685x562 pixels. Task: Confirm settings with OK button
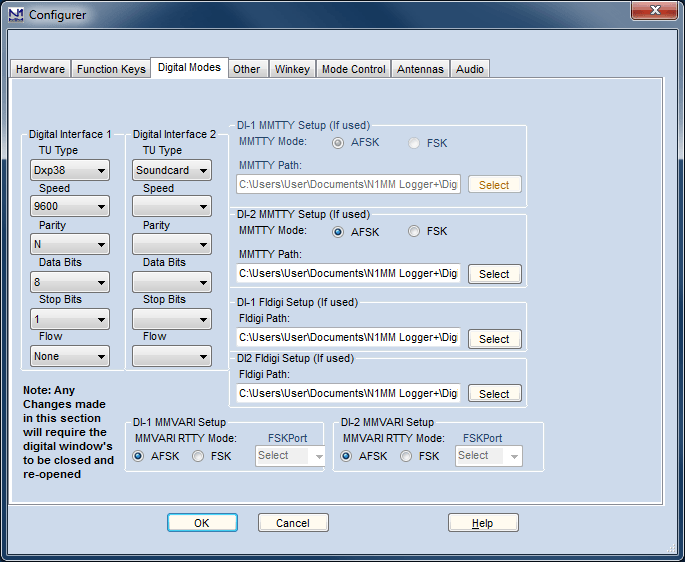click(x=202, y=523)
